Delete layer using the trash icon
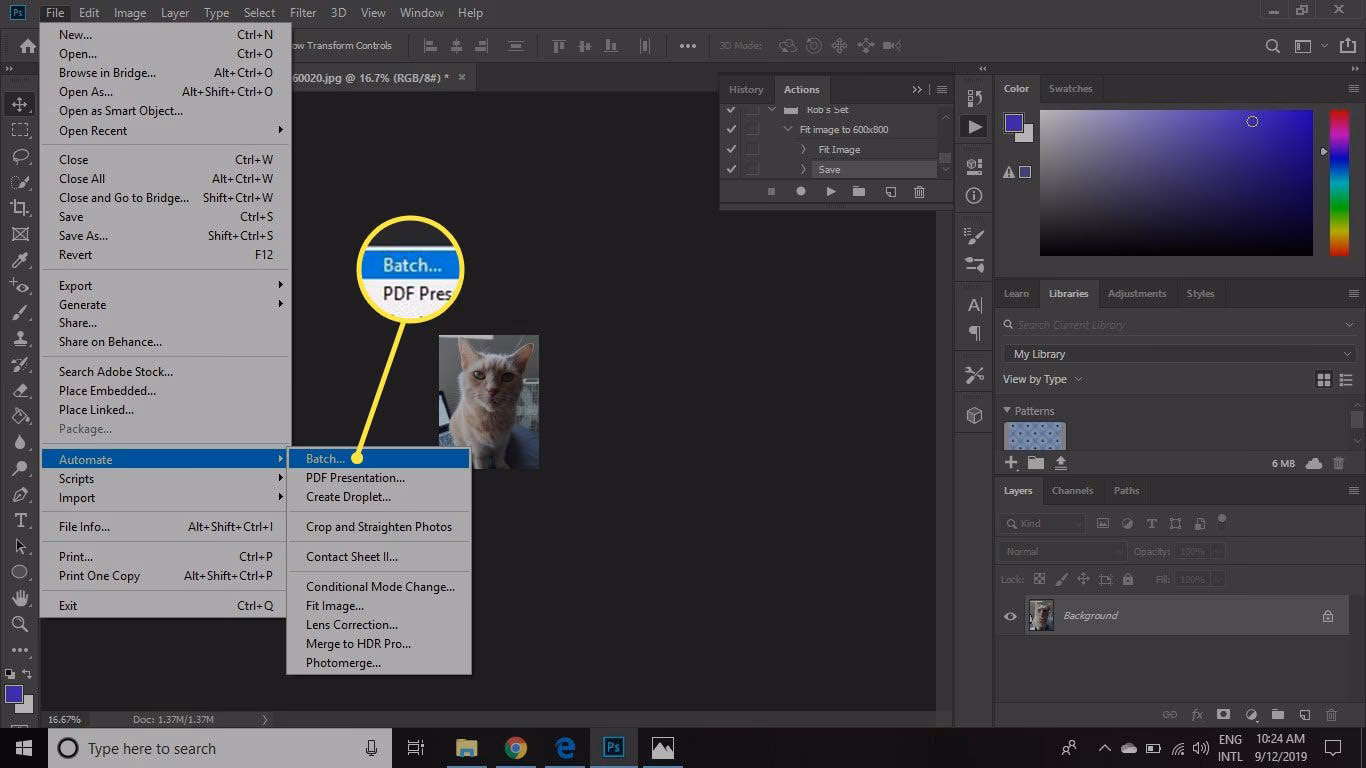This screenshot has height=768, width=1366. 1331,715
